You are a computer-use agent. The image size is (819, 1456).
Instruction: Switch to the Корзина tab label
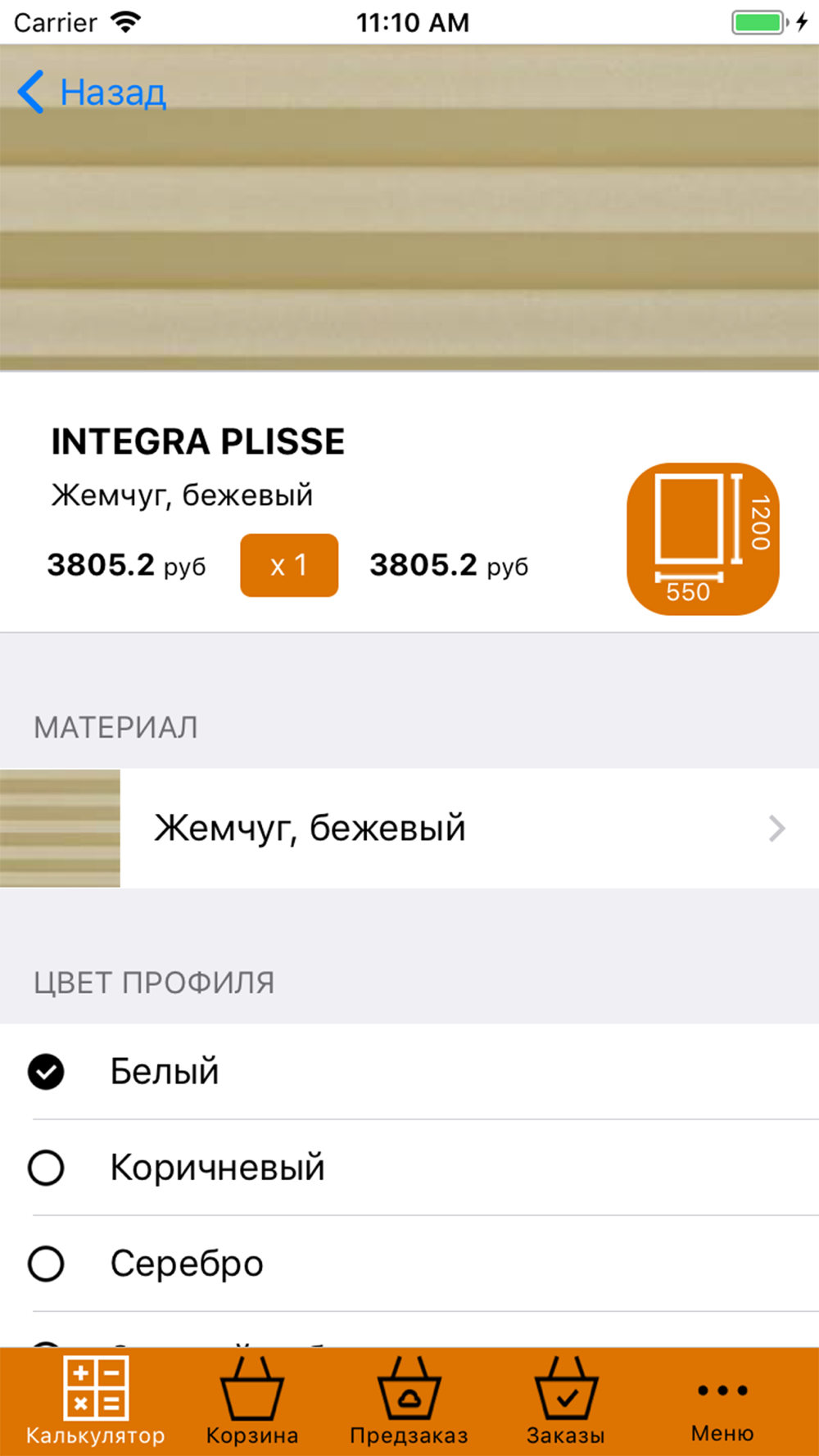(252, 1436)
